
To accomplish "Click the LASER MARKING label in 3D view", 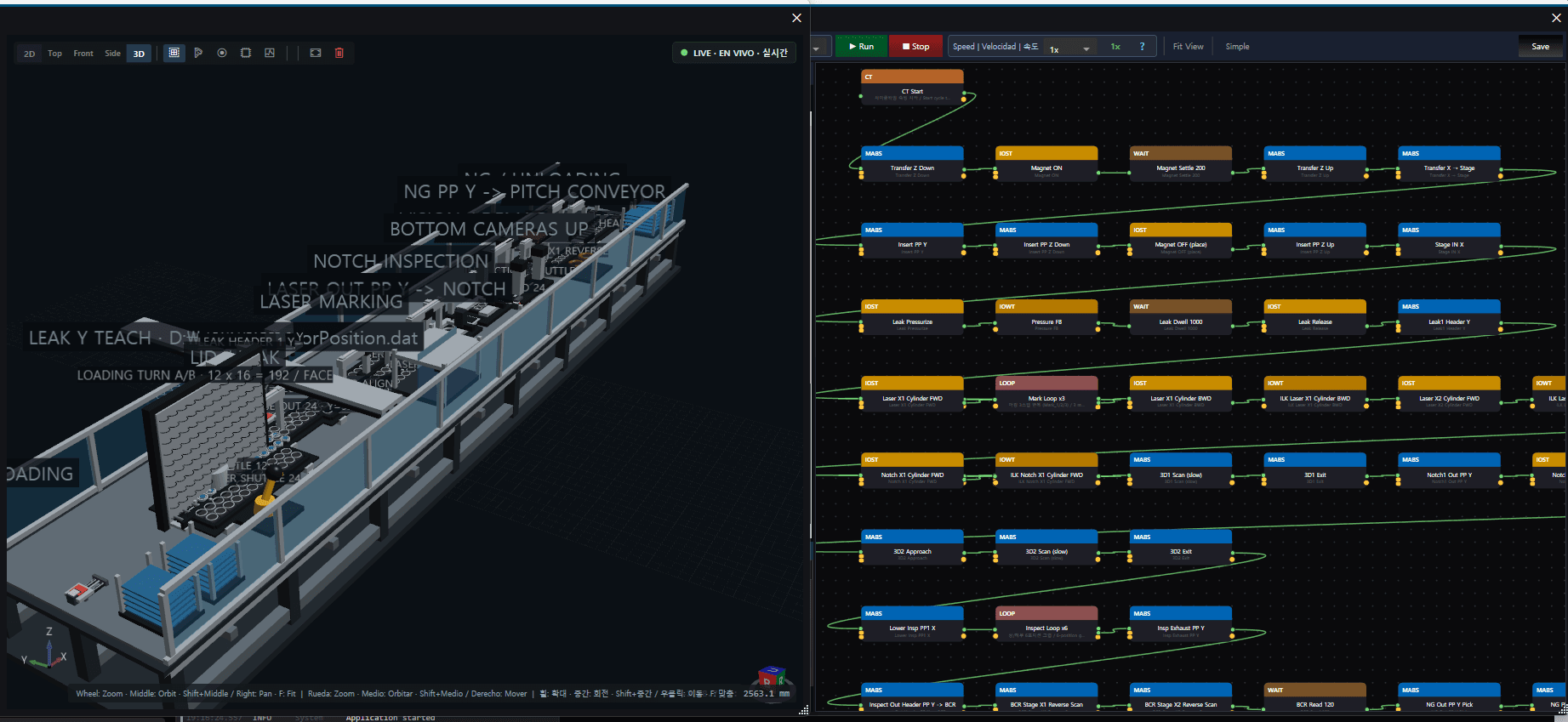I will click(331, 302).
